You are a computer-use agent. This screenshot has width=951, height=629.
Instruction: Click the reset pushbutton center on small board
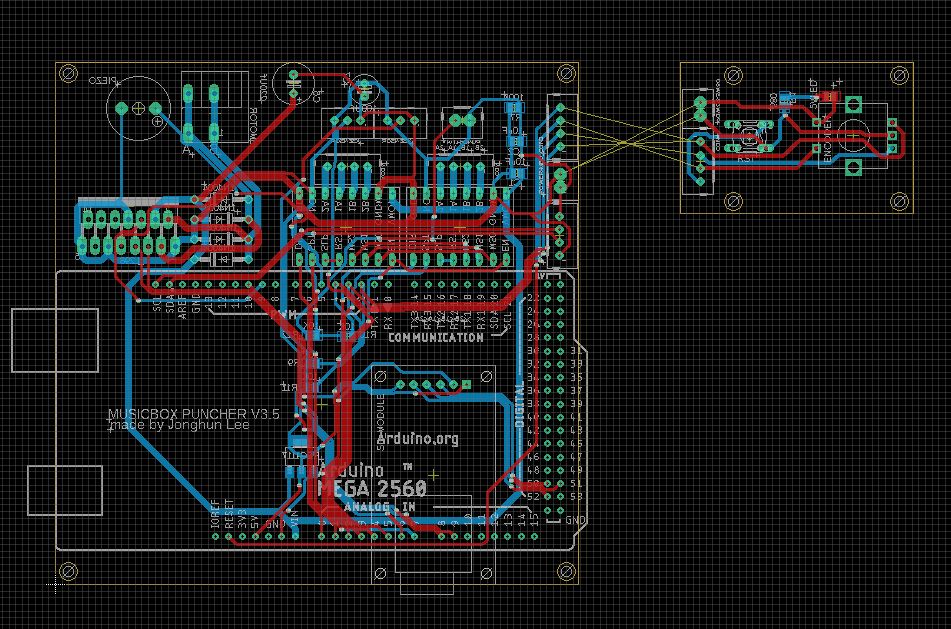(x=748, y=135)
